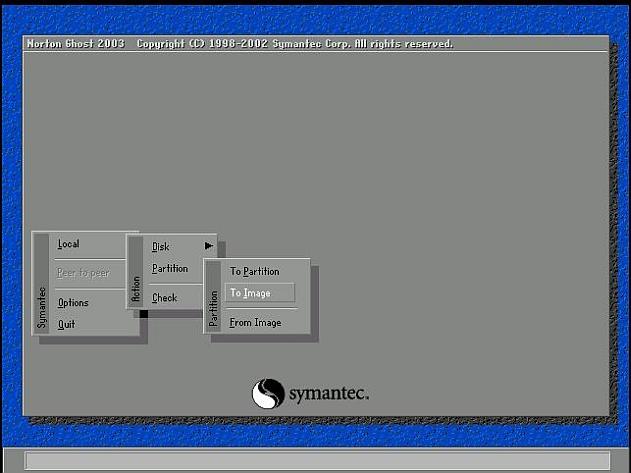The height and width of the screenshot is (473, 631).
Task: Select Partition in the Action menu
Action: click(170, 269)
